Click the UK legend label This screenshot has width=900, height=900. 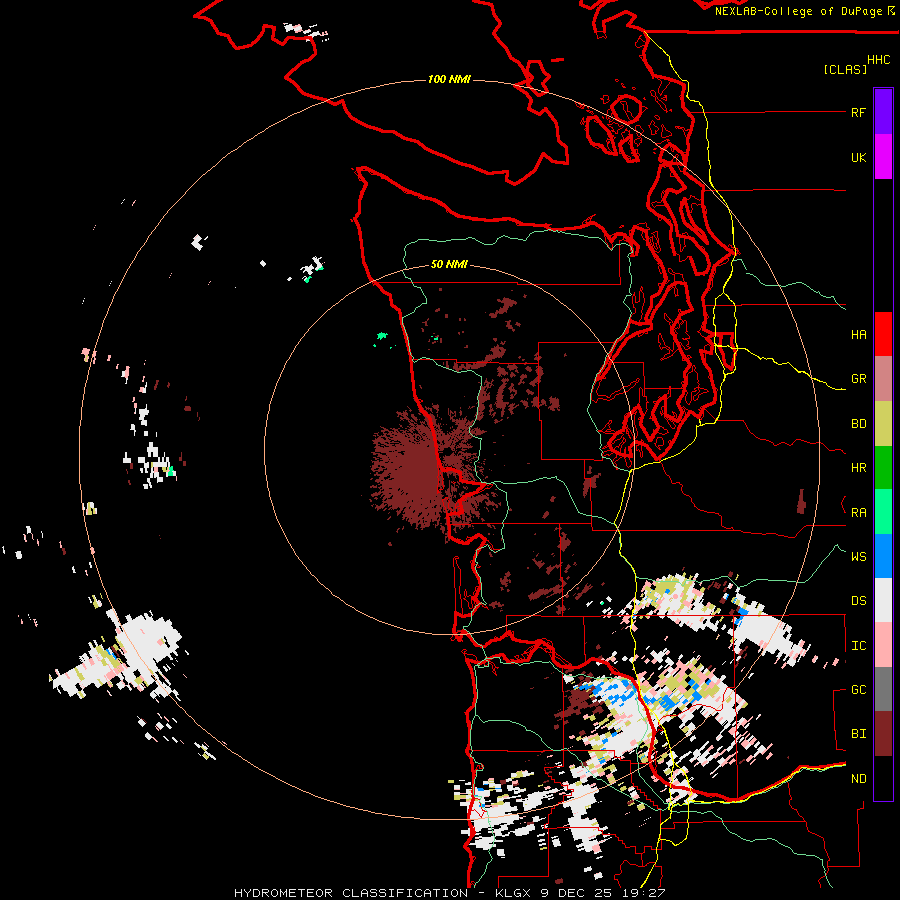858,157
